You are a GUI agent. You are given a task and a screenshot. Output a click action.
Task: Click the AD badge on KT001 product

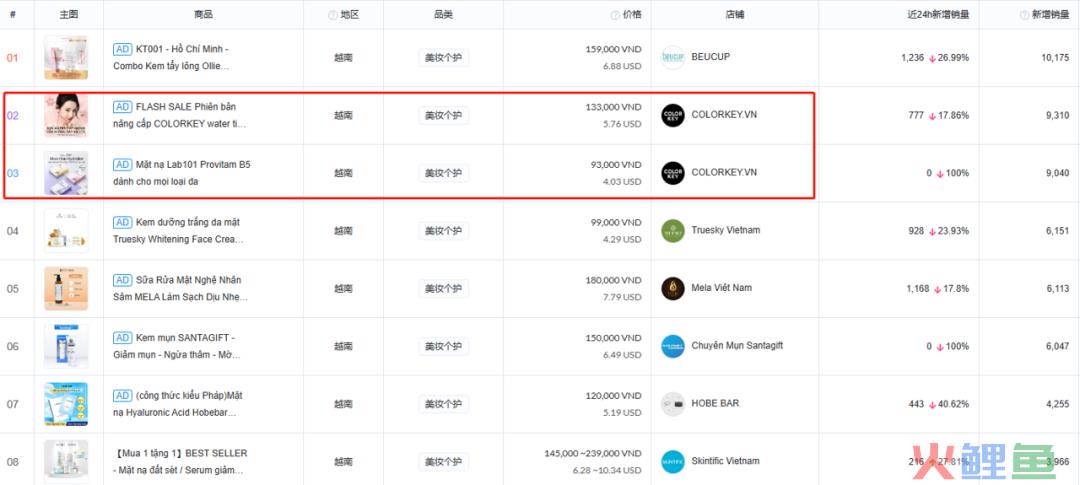pyautogui.click(x=123, y=49)
